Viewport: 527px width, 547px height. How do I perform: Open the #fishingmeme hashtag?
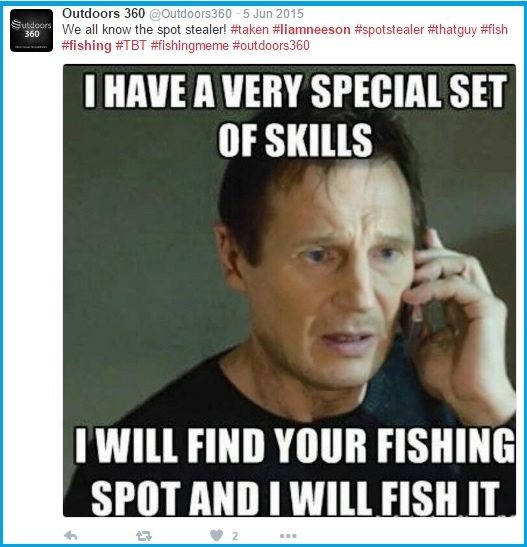point(189,46)
